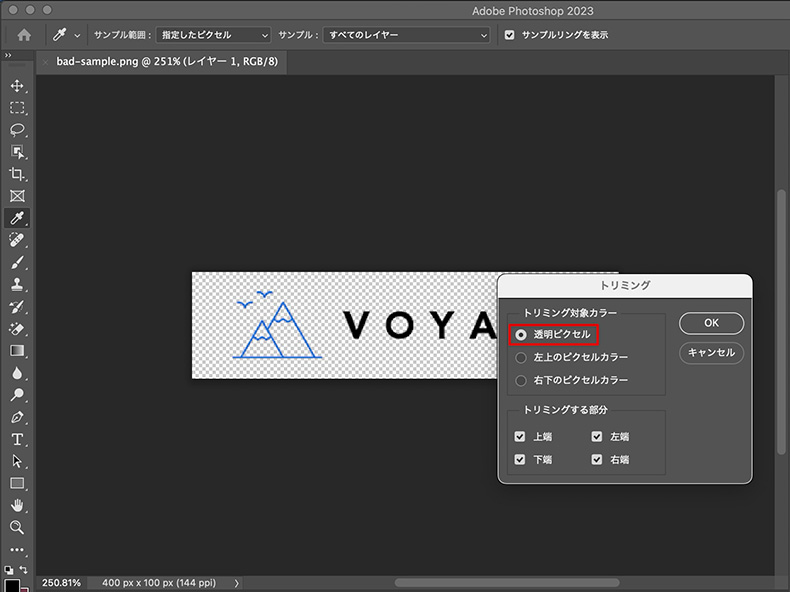The width and height of the screenshot is (790, 592).
Task: Select 右下のピクセルカラー radio option
Action: [520, 380]
